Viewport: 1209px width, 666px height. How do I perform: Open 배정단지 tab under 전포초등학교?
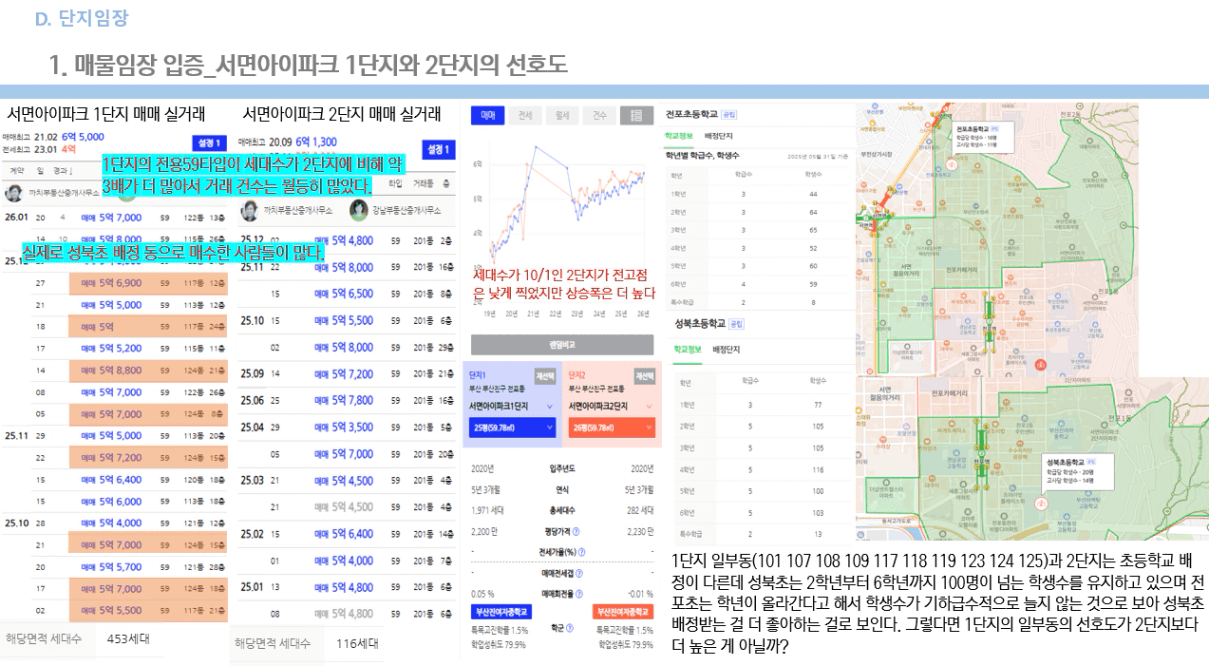[719, 134]
